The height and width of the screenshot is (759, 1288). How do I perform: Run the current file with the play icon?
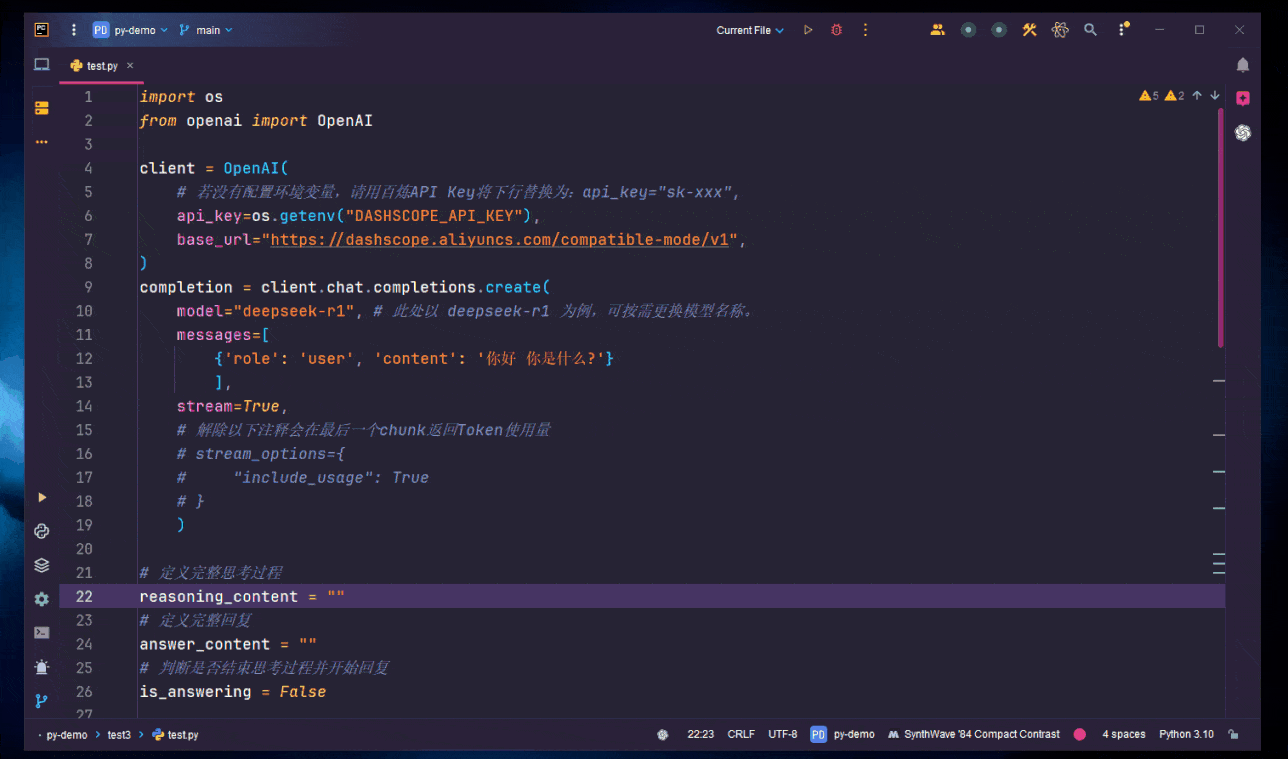tap(808, 30)
